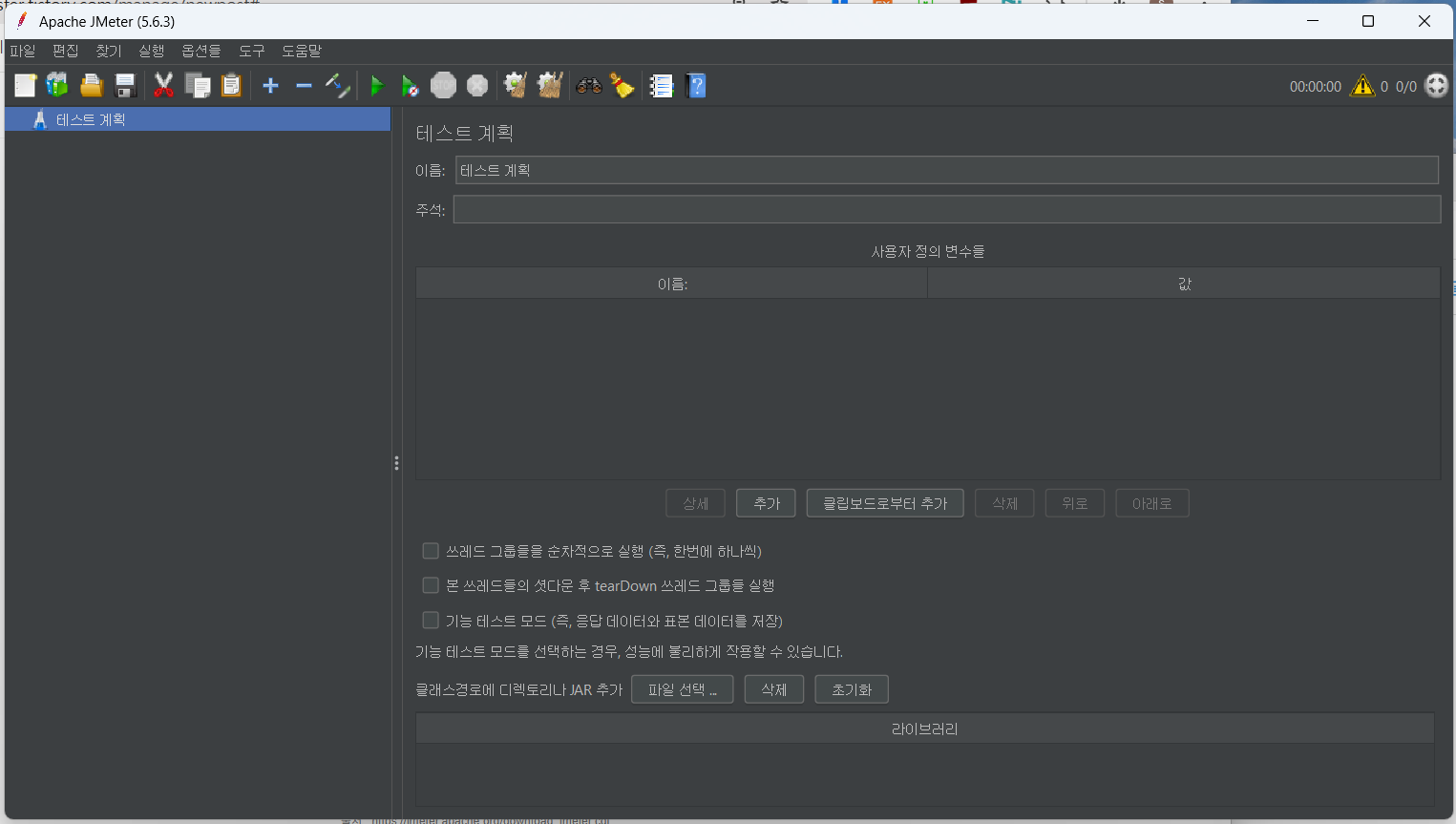Click the Start no pauses icon
The height and width of the screenshot is (824, 1456).
[410, 86]
